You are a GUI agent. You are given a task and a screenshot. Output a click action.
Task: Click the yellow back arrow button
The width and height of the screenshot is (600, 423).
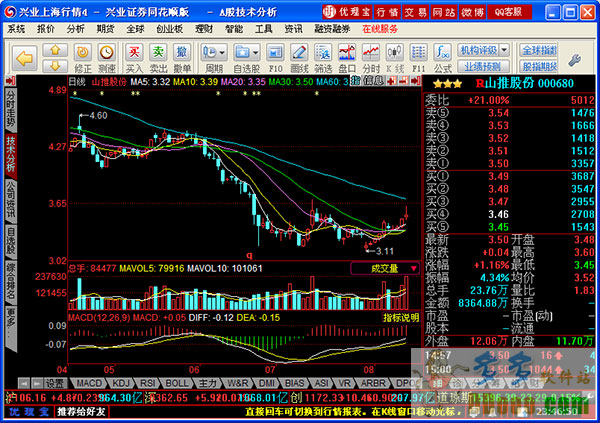24,59
